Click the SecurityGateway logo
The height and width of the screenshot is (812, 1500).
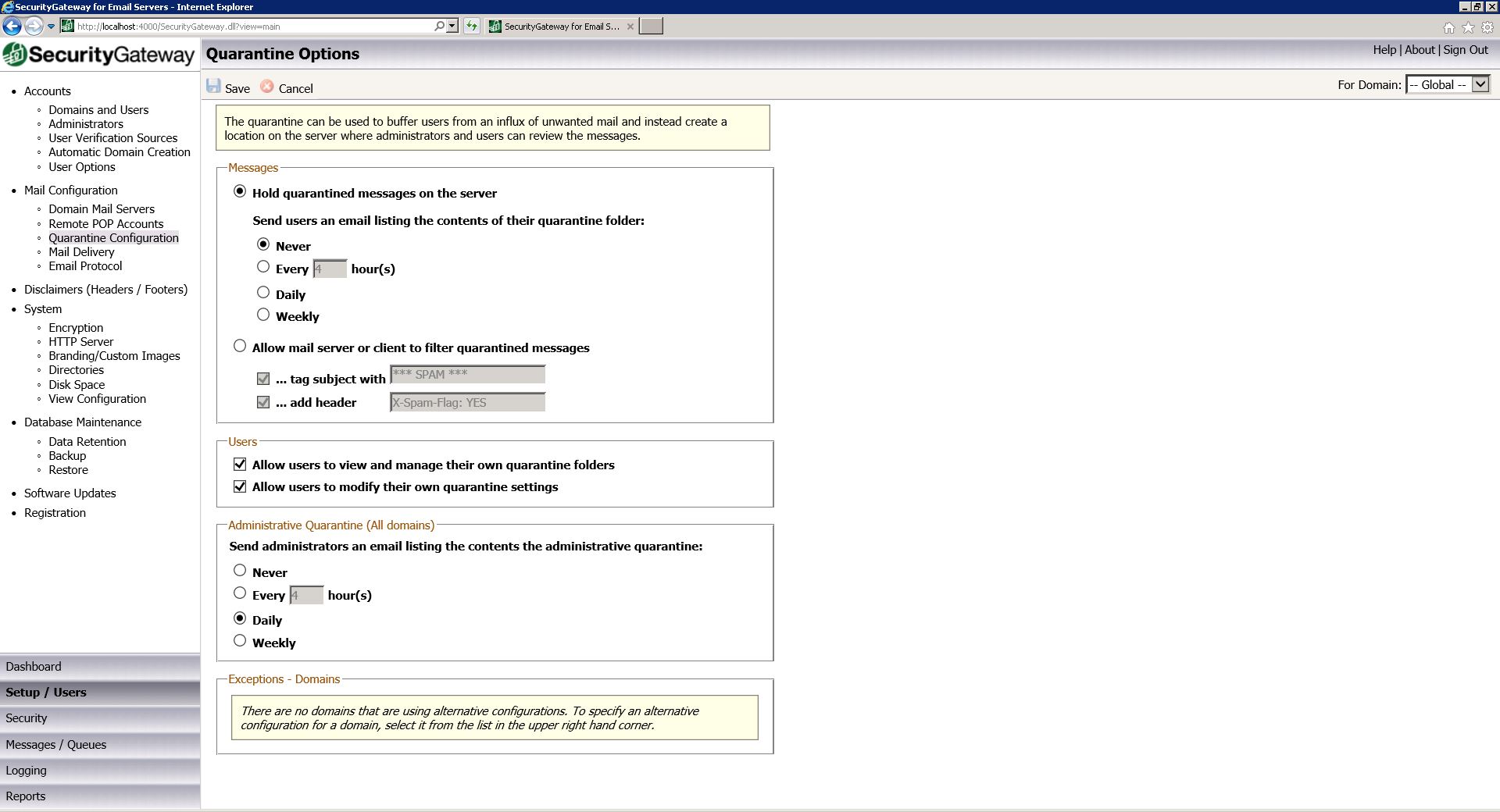[98, 55]
